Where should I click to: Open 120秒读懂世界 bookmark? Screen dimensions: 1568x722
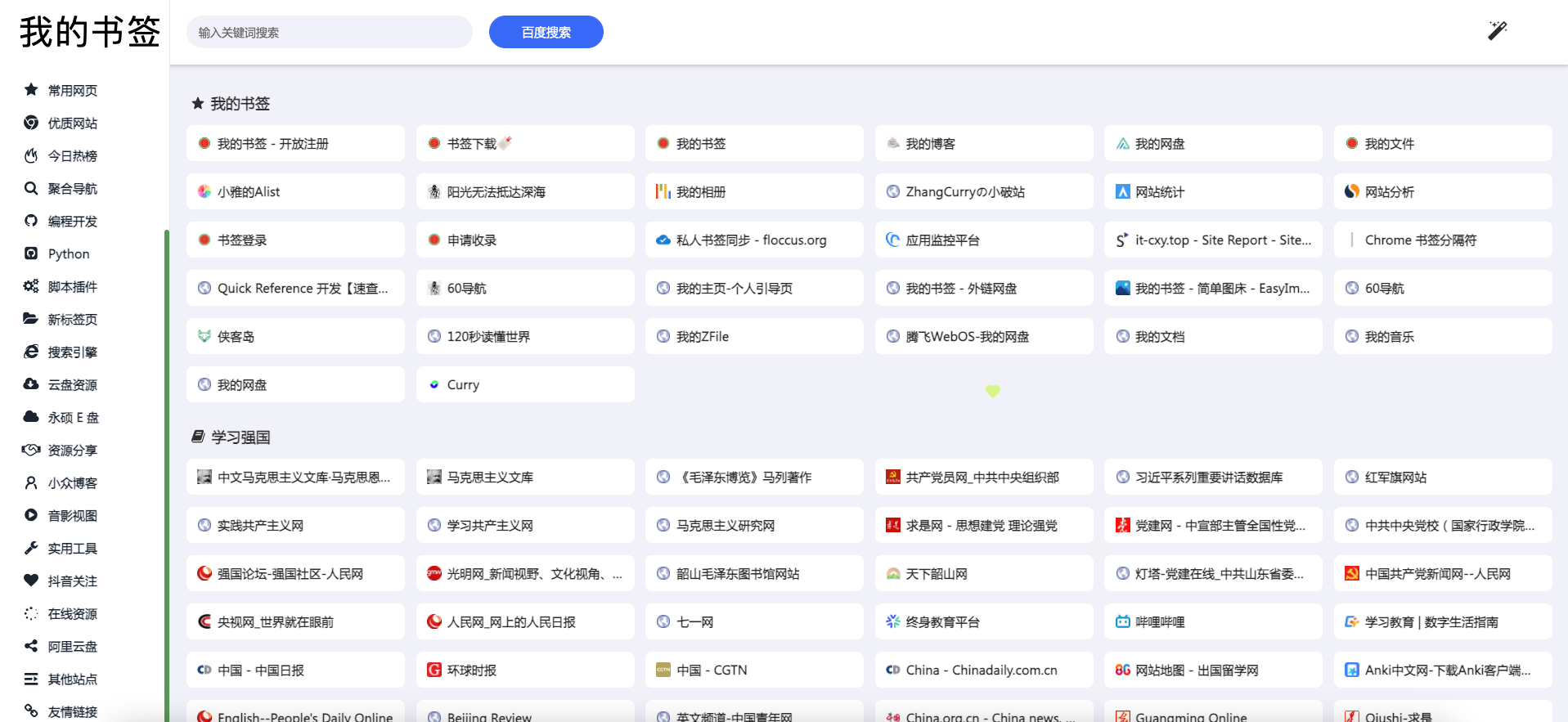525,336
